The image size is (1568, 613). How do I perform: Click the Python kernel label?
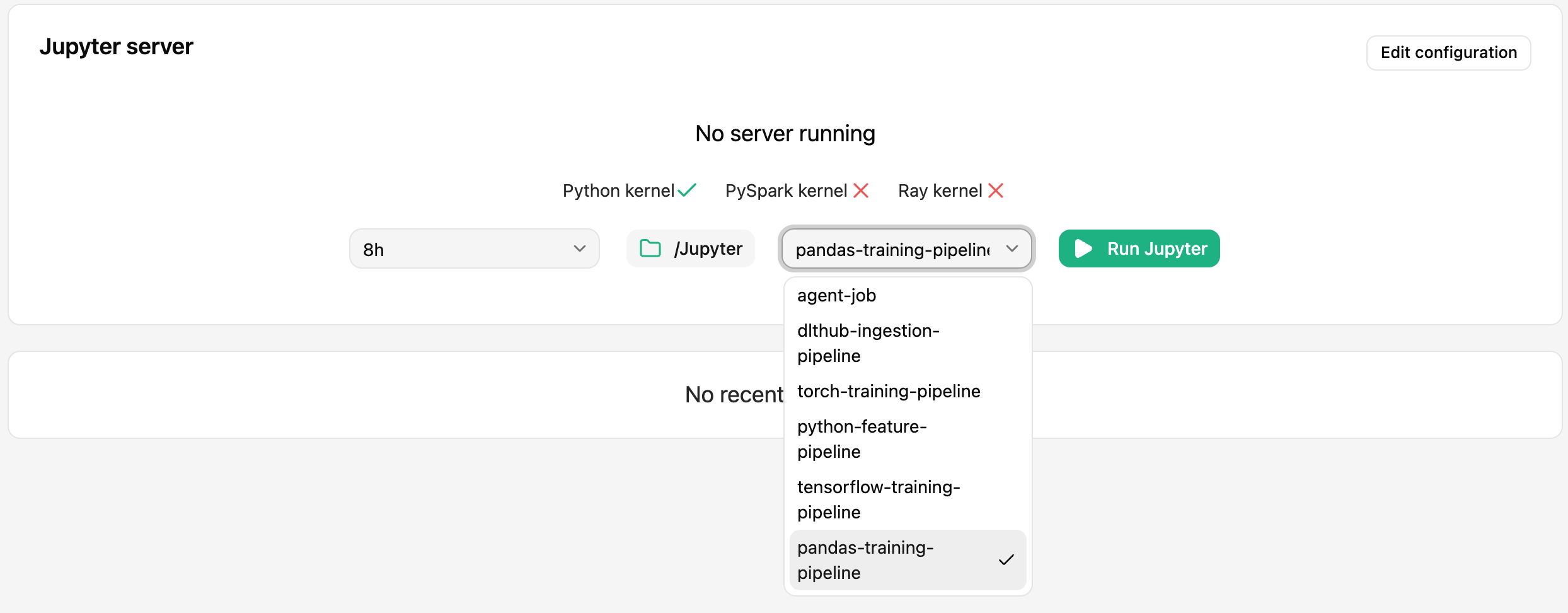pos(618,190)
